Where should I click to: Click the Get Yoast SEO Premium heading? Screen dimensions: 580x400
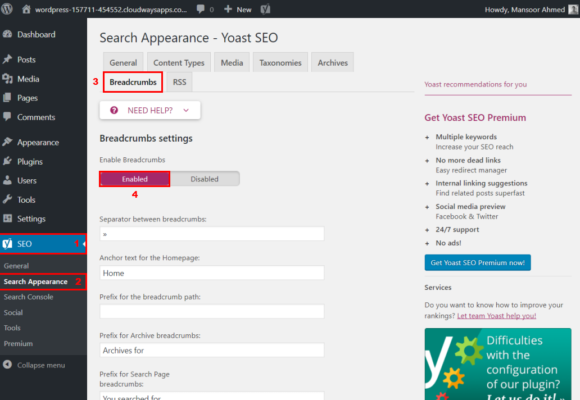(475, 118)
